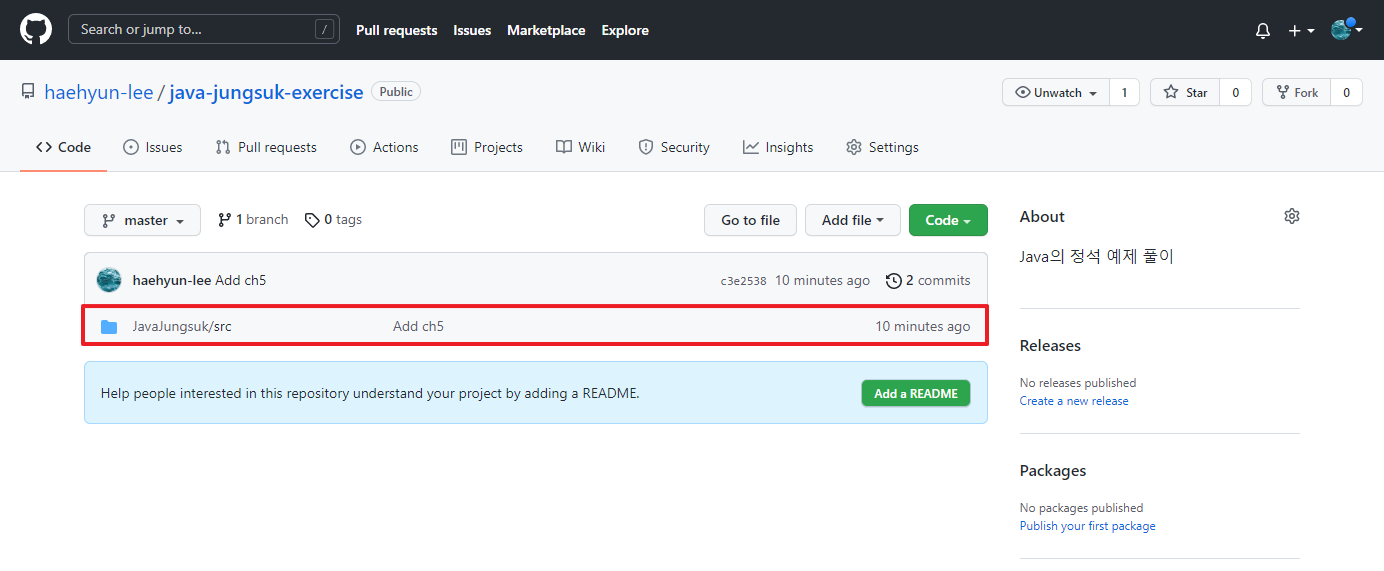This screenshot has width=1384, height=571.
Task: View the 0 tags link
Action: tap(333, 219)
